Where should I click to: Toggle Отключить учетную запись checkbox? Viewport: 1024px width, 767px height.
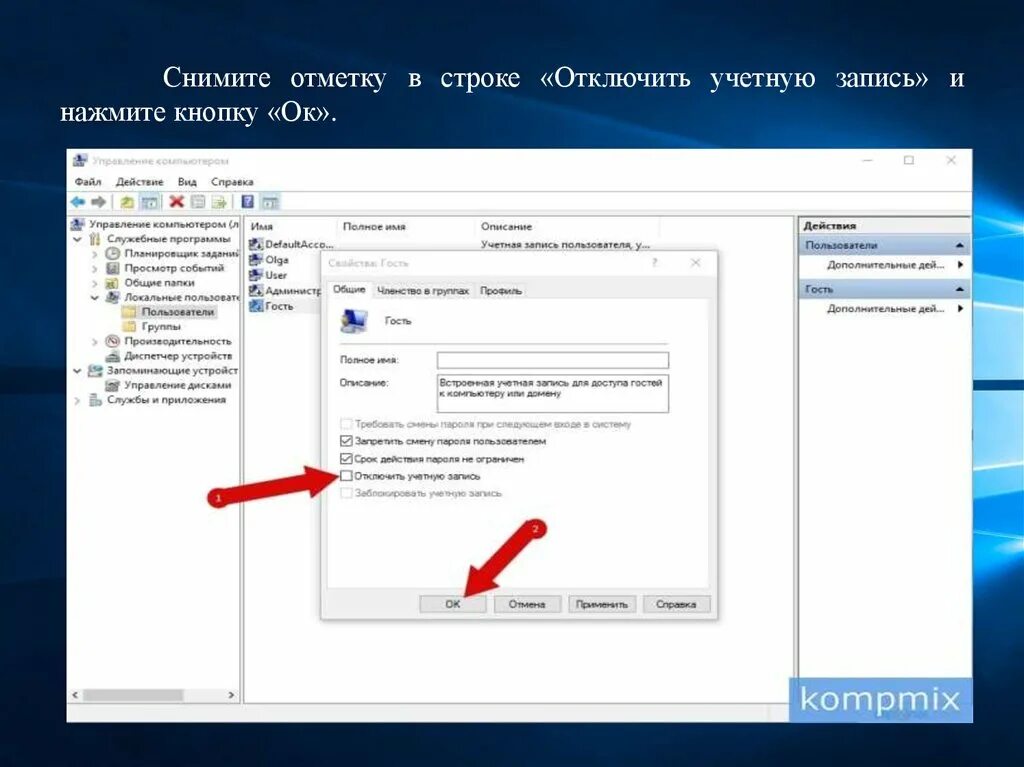point(347,476)
